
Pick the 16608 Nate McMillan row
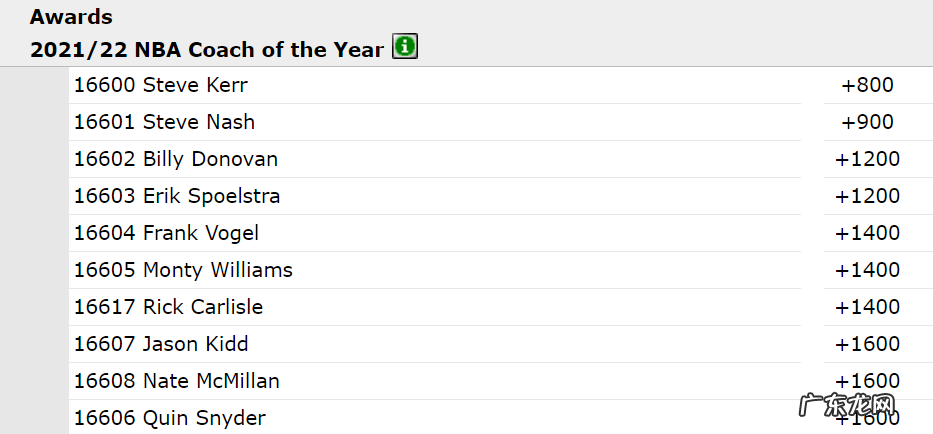(x=177, y=381)
